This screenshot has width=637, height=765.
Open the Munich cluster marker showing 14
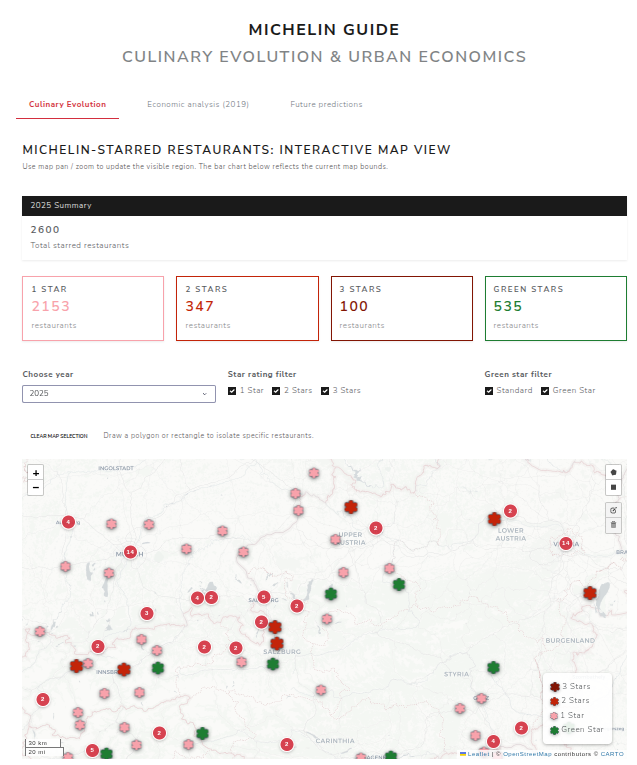point(130,552)
